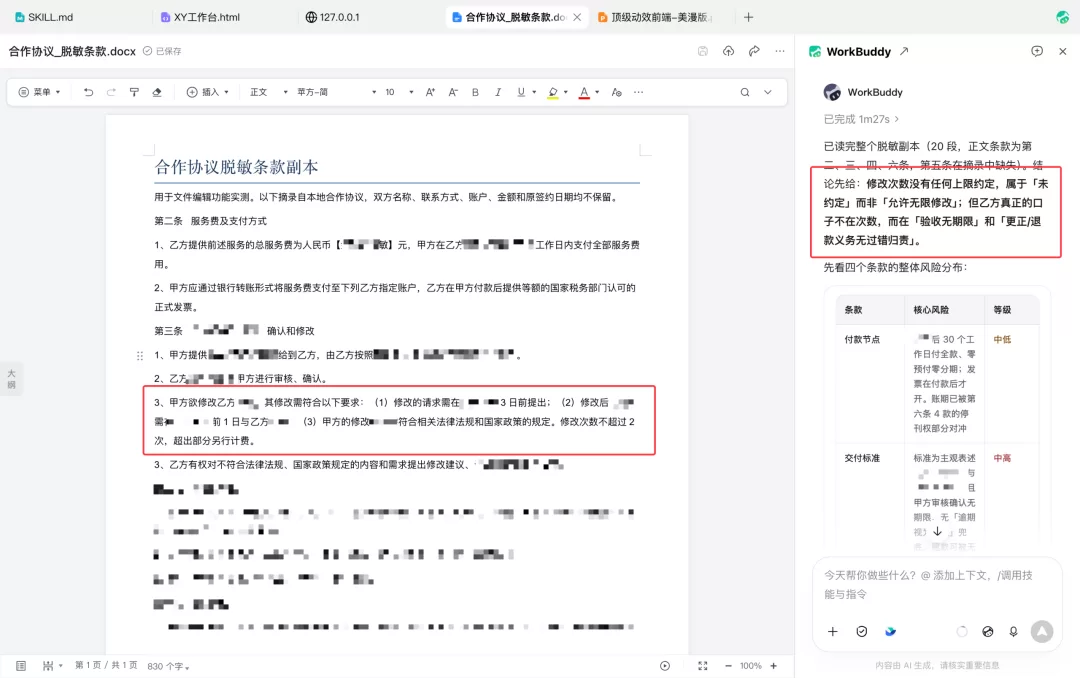Click the 第二条 服务费及支付方式 heading
Screen dimensions: 1080x678
[x=210, y=221]
